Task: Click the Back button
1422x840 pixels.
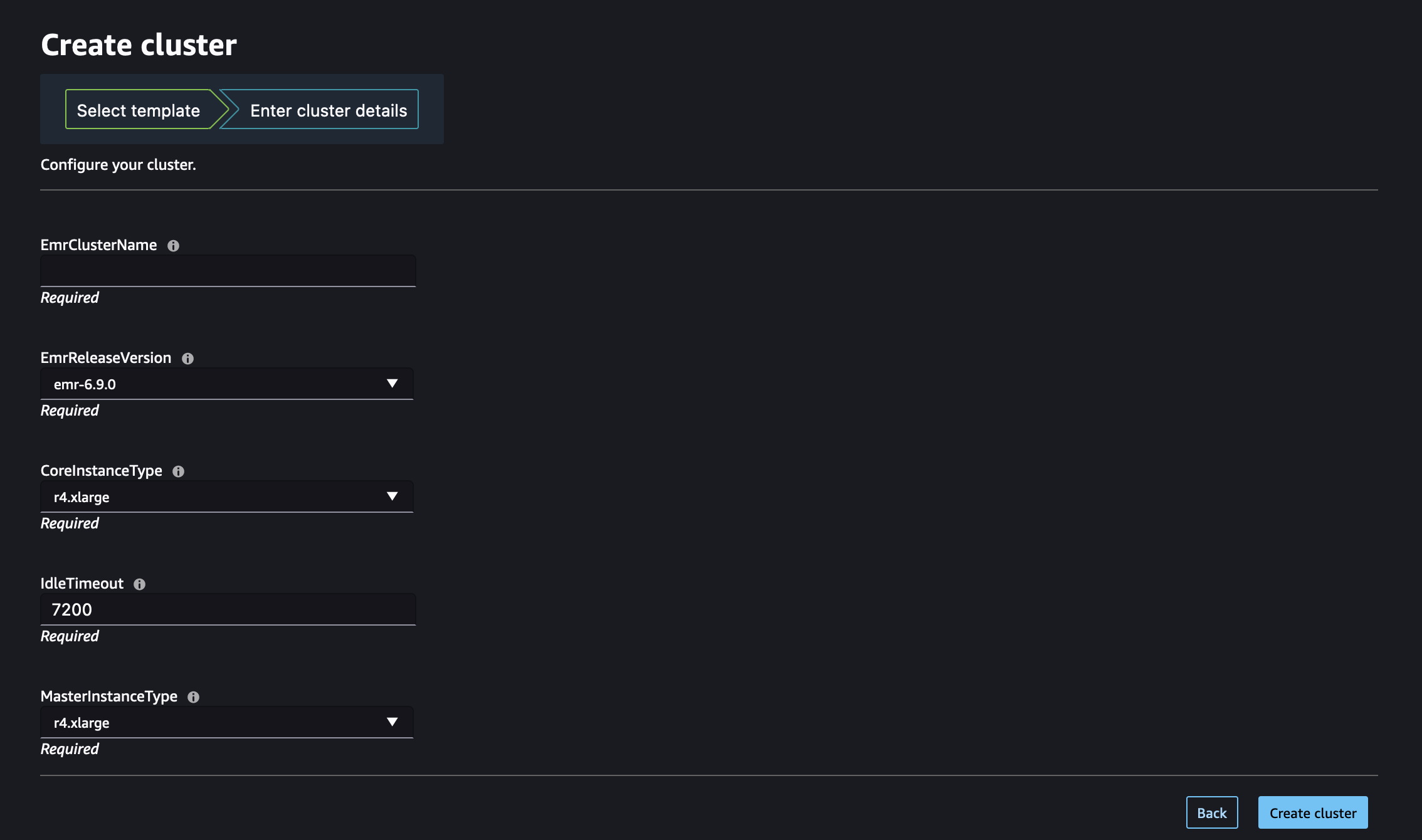Action: click(1213, 812)
